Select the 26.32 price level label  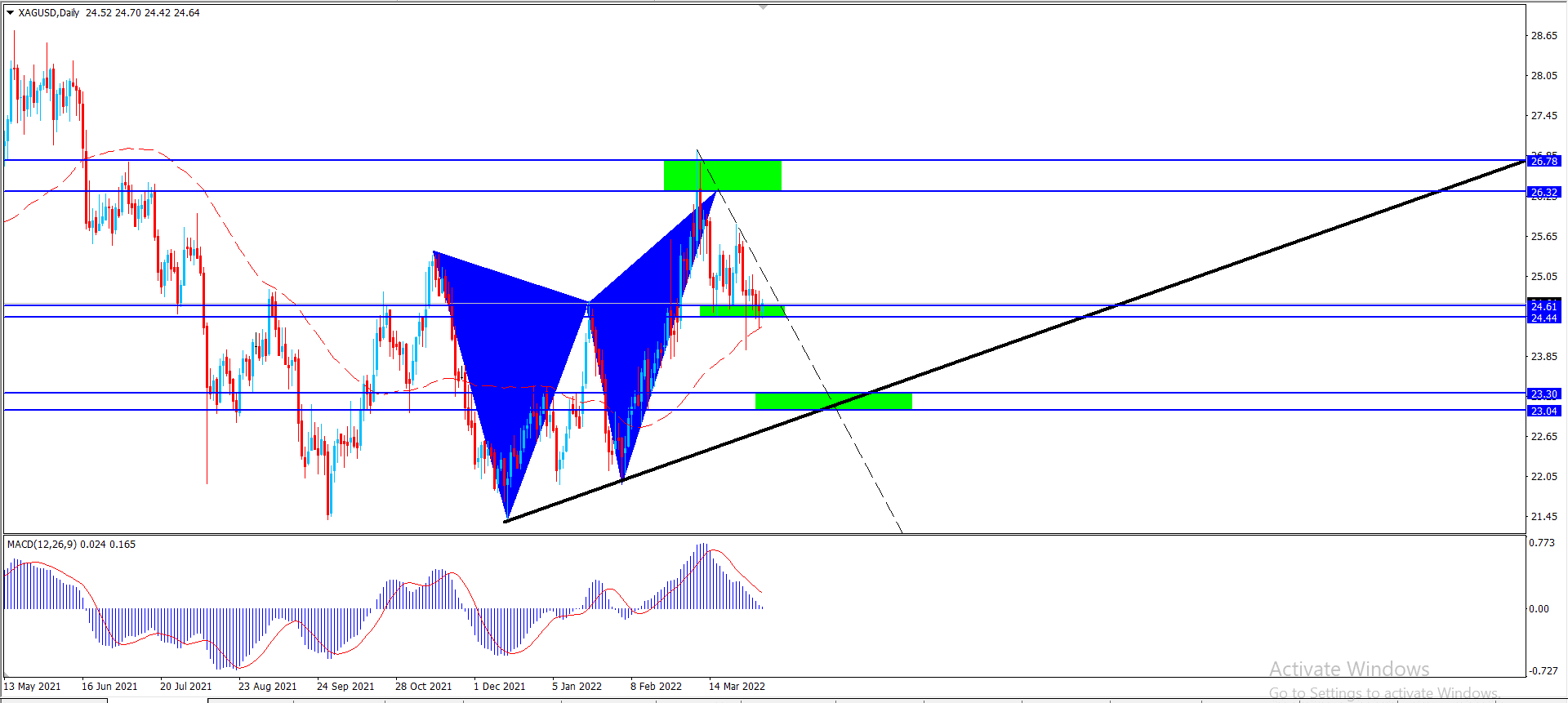[x=1543, y=193]
